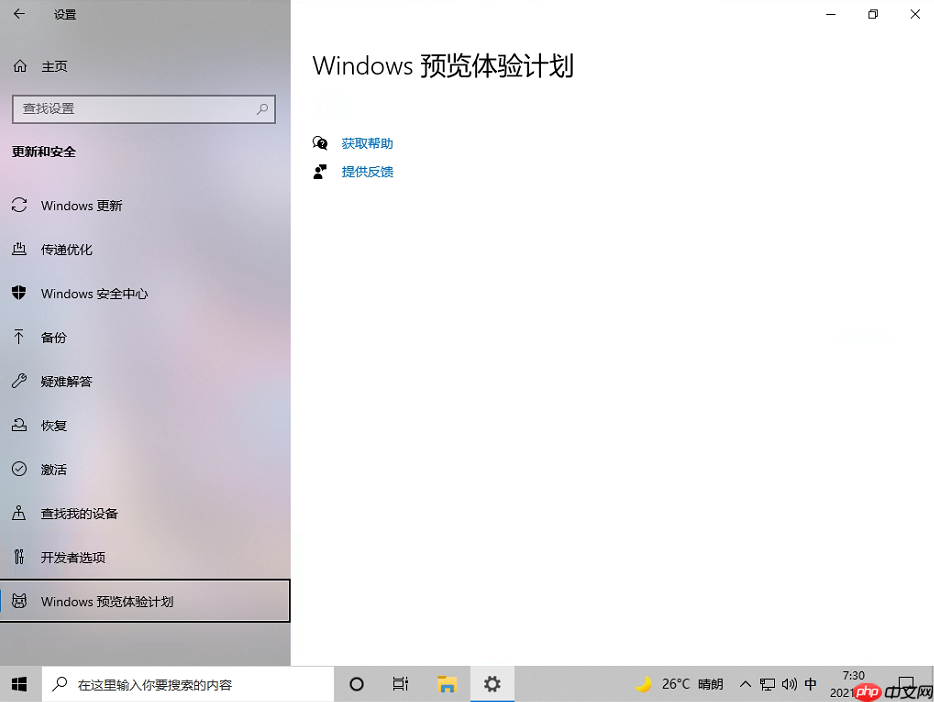Viewport: 934px width, 702px height.
Task: Open the 提供反馈 link
Action: 367,172
